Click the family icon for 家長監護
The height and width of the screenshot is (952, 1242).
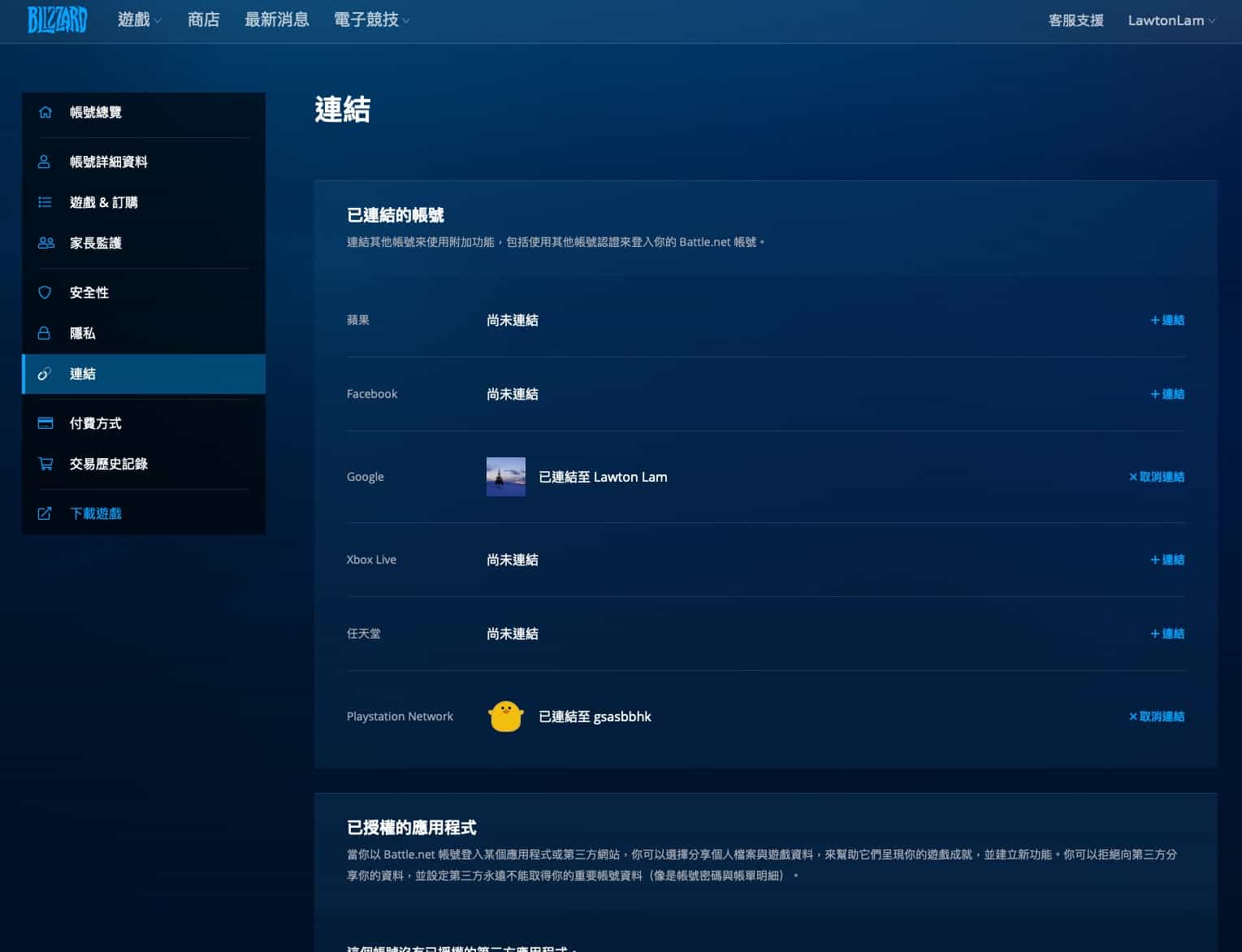tap(45, 243)
